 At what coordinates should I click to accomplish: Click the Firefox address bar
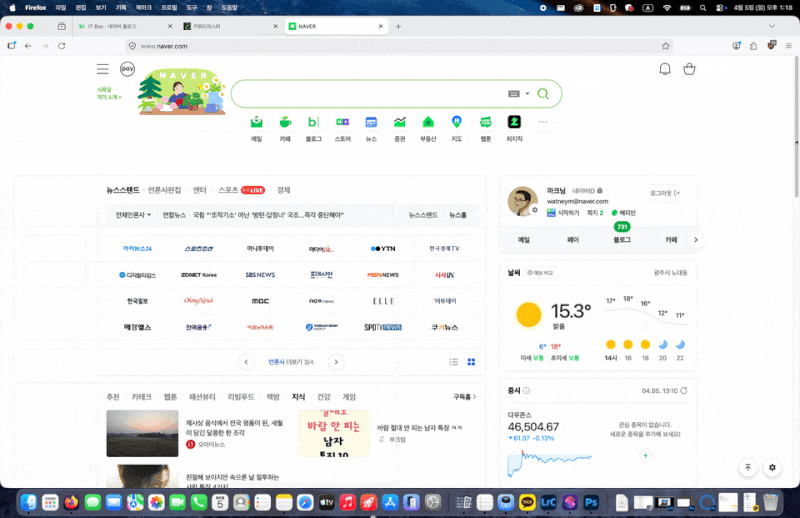click(398, 46)
